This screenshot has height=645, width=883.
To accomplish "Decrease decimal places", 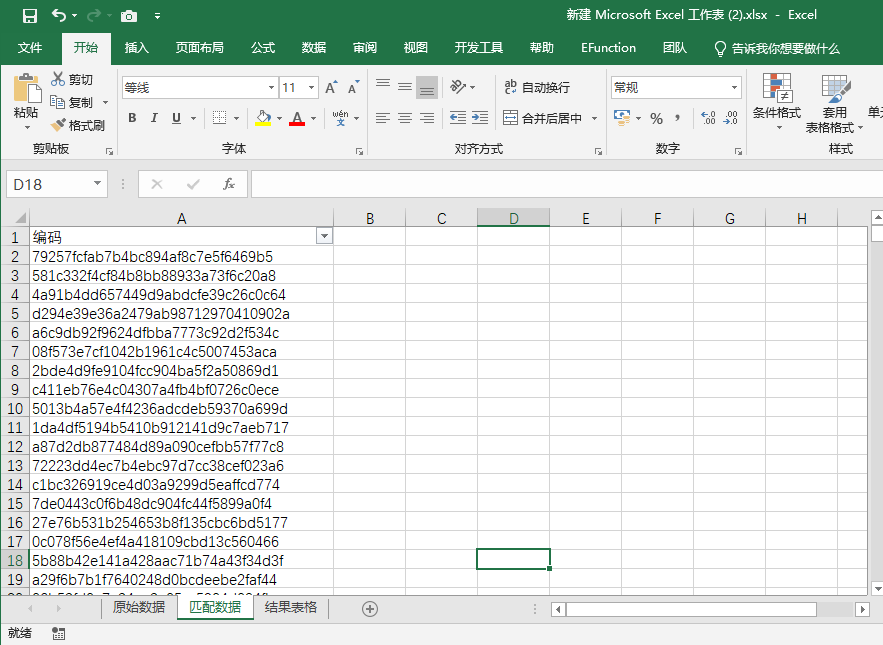I will (x=731, y=118).
